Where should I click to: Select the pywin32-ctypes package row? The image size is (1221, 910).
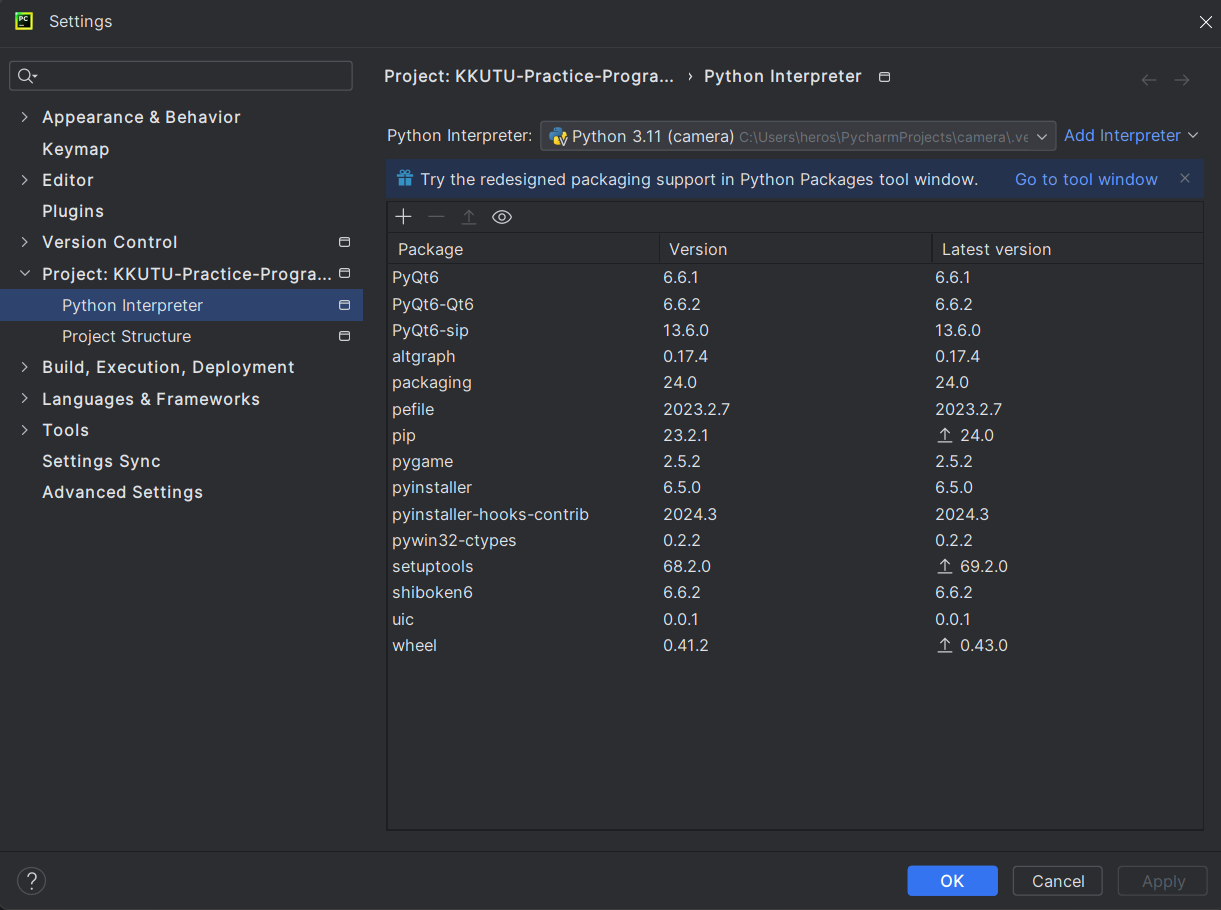tap(795, 541)
